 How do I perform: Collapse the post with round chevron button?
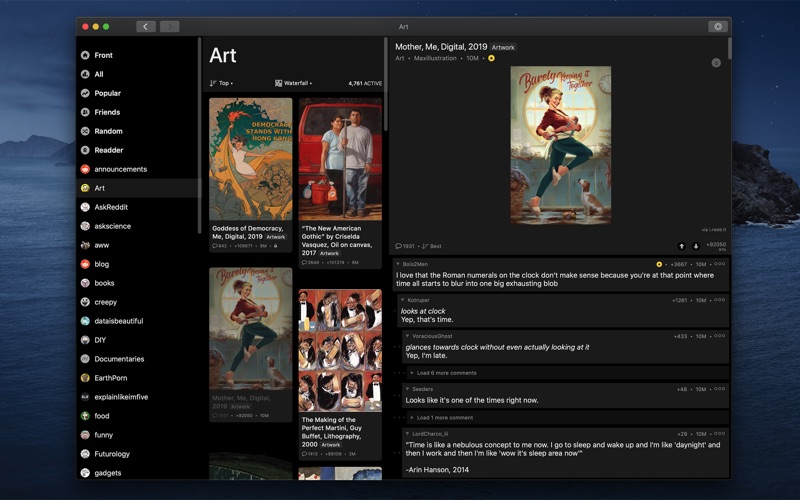click(716, 63)
